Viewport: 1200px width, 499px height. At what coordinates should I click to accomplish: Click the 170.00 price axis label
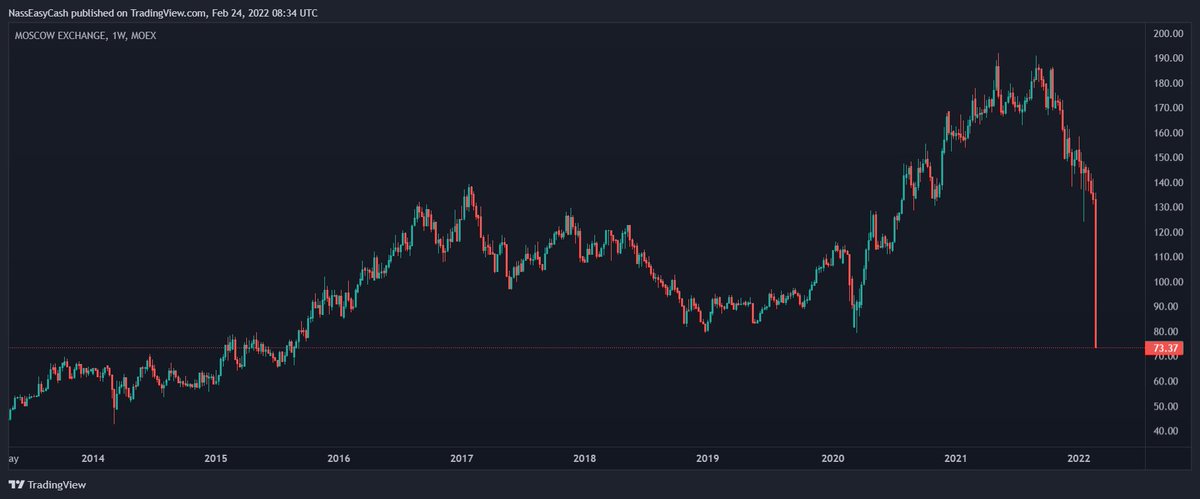pos(1168,108)
